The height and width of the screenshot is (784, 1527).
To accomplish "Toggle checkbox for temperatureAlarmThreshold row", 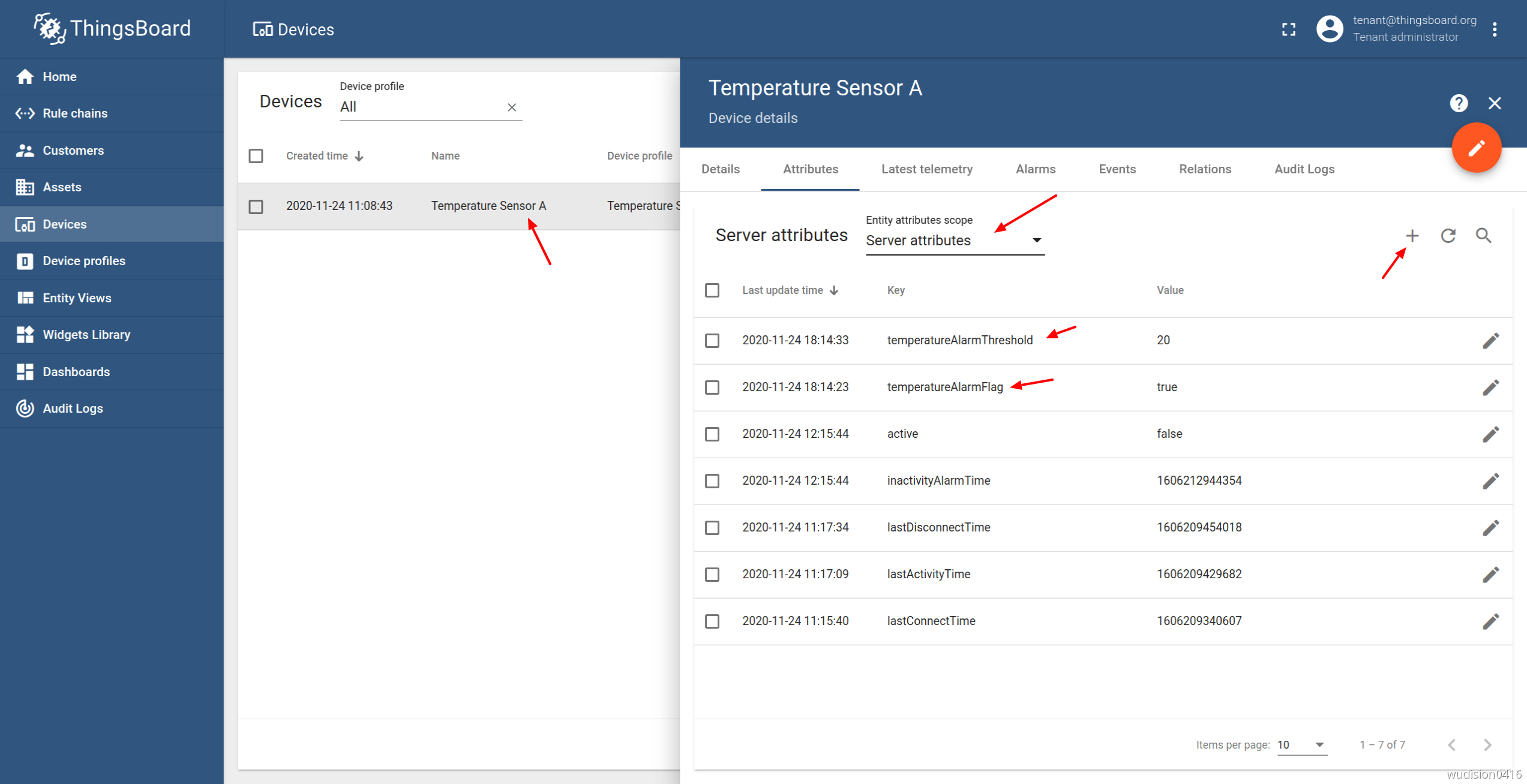I will point(714,339).
